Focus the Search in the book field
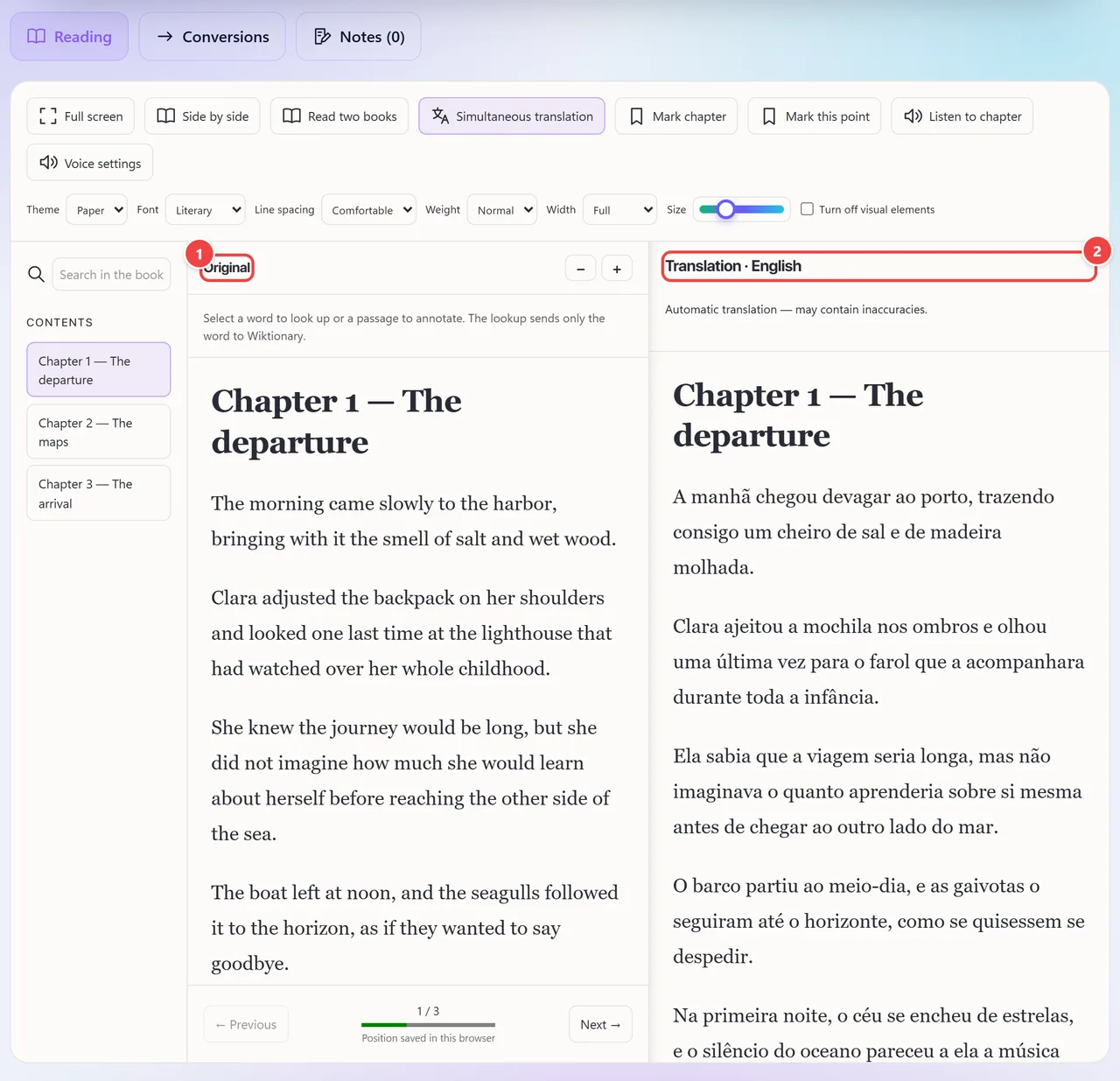Screen dimensions: 1120x1081 coord(111,275)
